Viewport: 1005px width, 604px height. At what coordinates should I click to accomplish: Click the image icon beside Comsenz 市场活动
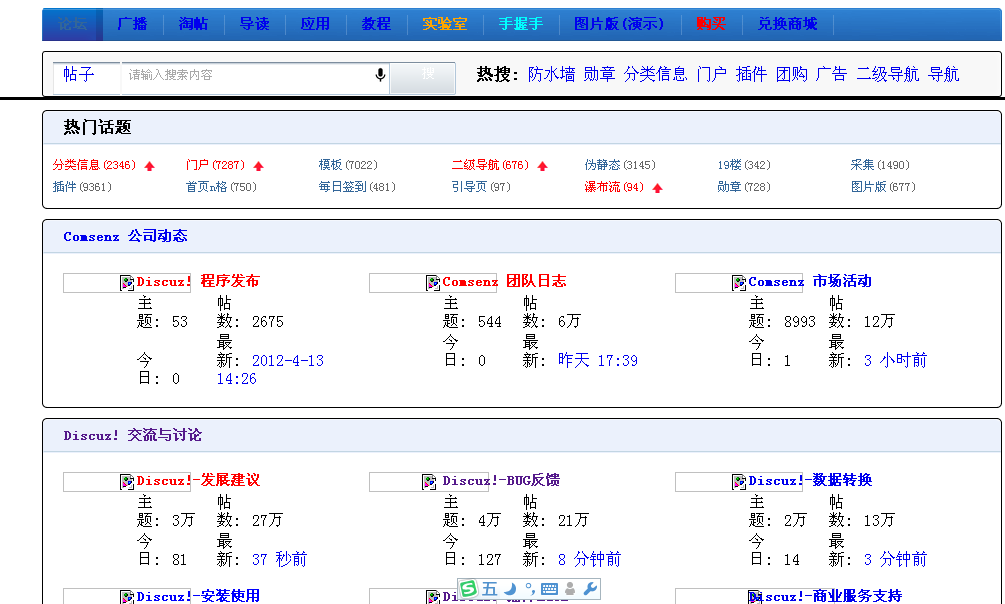pyautogui.click(x=739, y=283)
